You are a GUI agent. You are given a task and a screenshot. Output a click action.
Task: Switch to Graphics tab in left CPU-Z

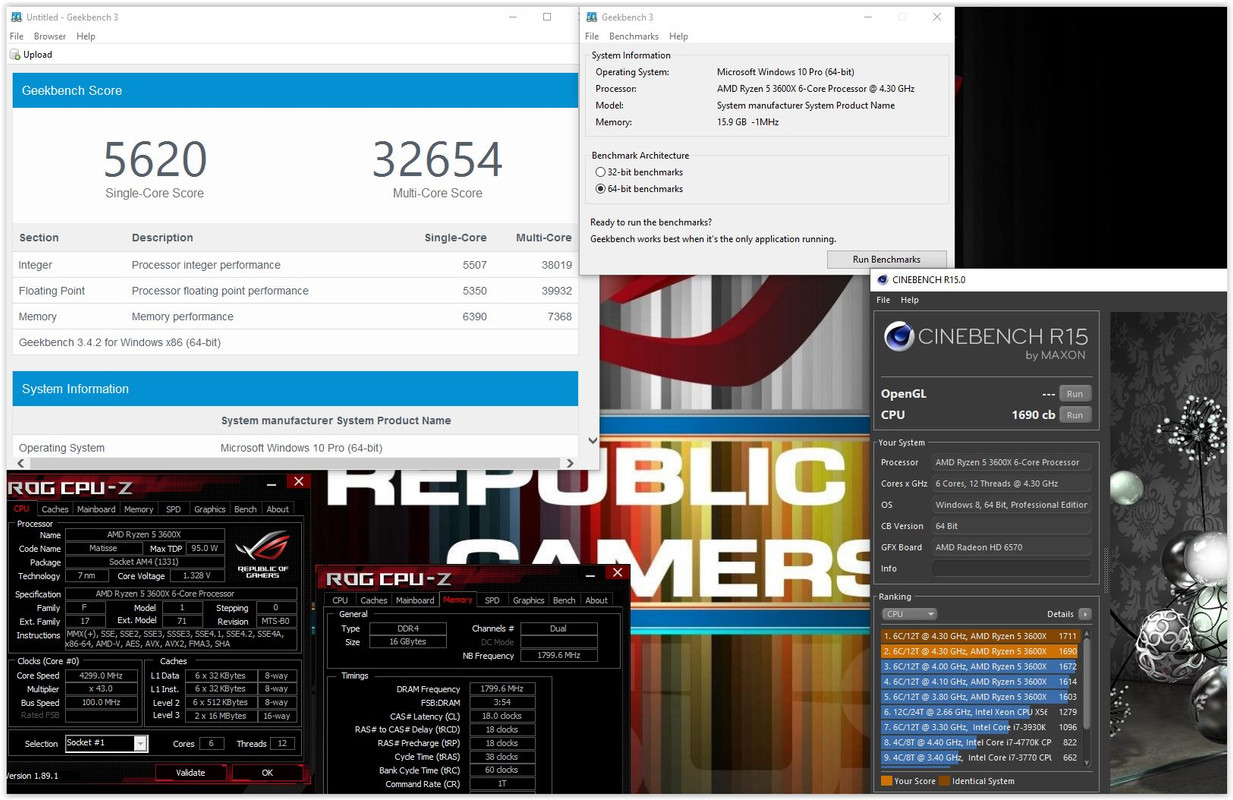coord(210,509)
